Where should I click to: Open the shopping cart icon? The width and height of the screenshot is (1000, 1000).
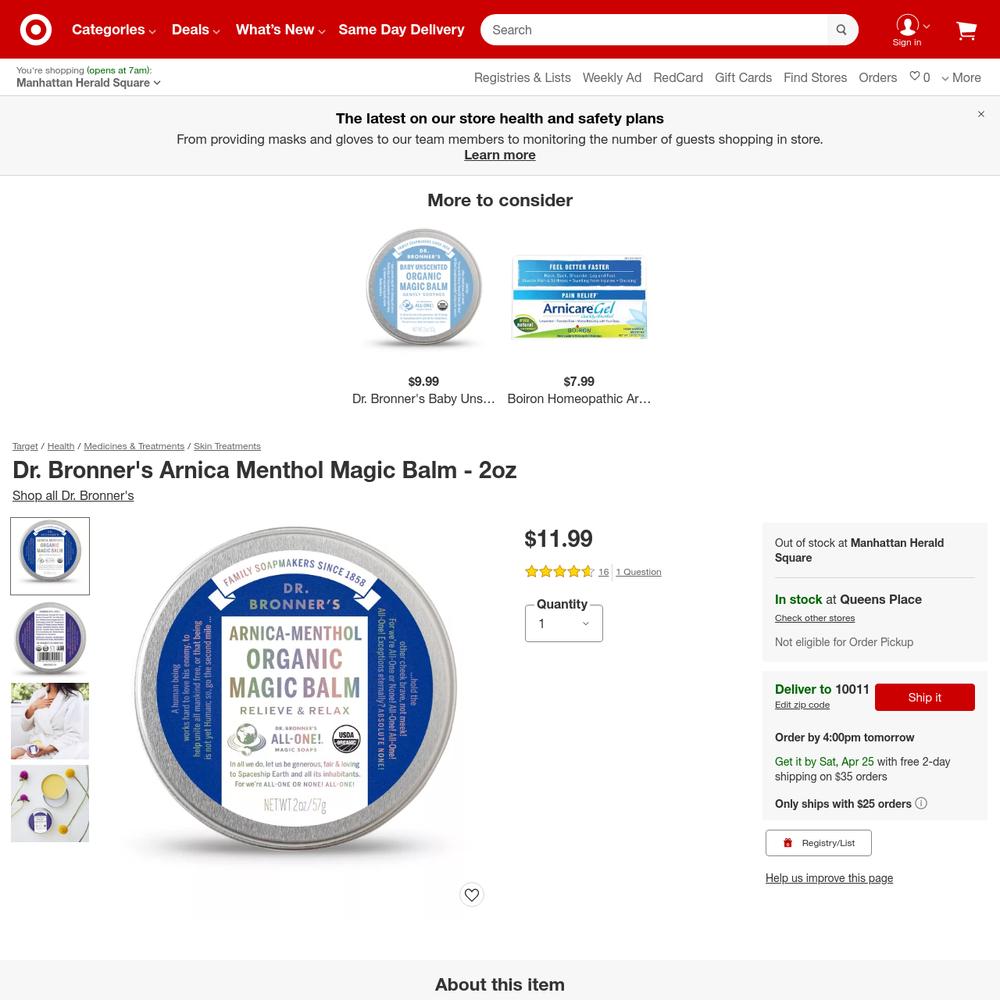point(966,30)
